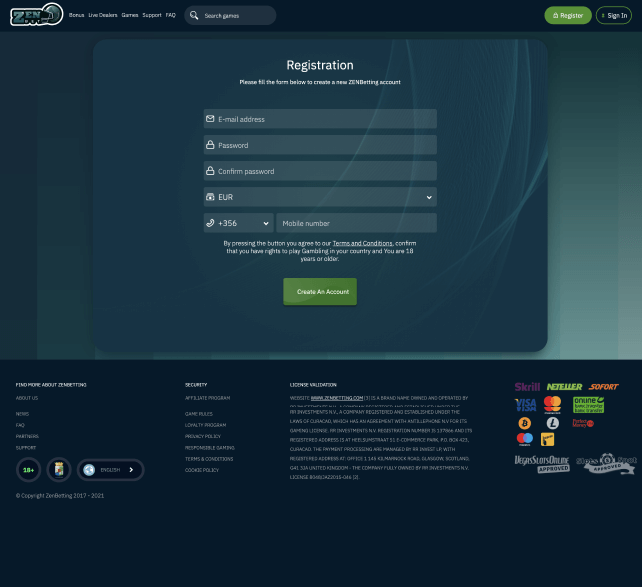The image size is (642, 588).
Task: Click the Perfect Money logo
Action: 583,423
